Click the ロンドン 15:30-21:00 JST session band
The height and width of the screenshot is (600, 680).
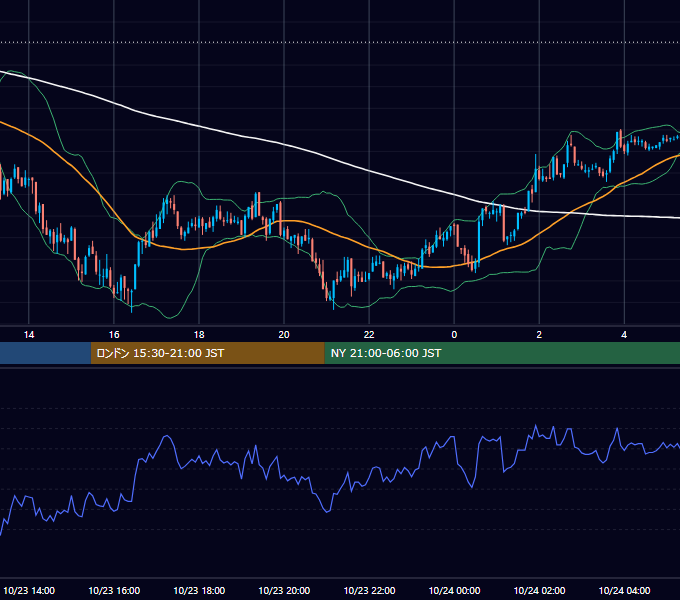(x=207, y=353)
